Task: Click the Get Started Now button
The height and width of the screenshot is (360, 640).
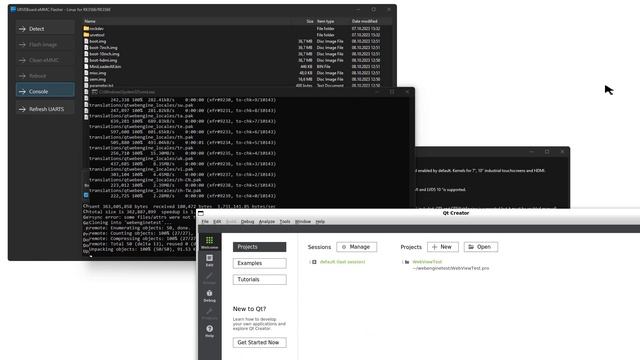Action: point(260,342)
